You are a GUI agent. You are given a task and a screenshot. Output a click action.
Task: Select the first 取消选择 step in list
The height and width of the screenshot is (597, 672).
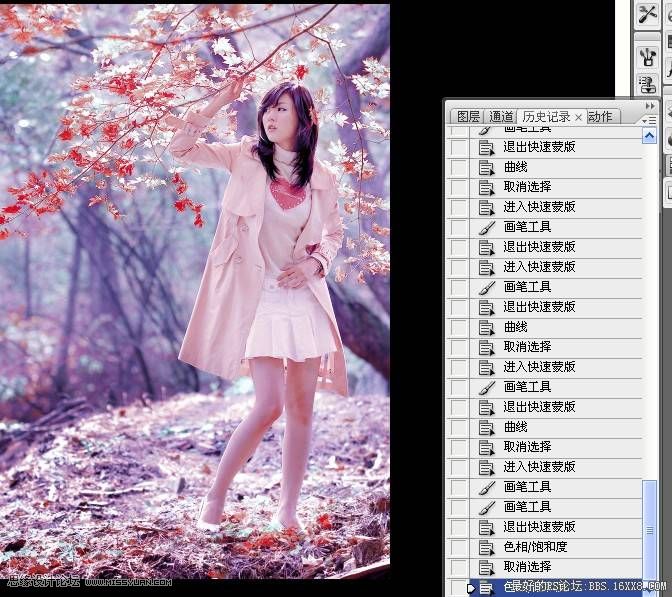(556, 187)
